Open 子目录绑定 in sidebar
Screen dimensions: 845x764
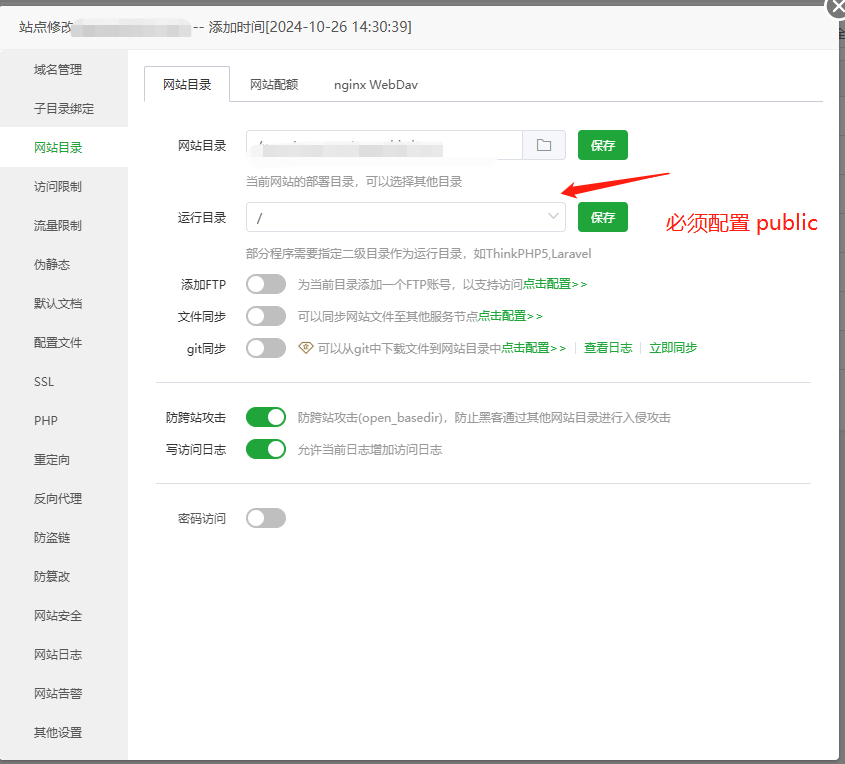tap(64, 108)
